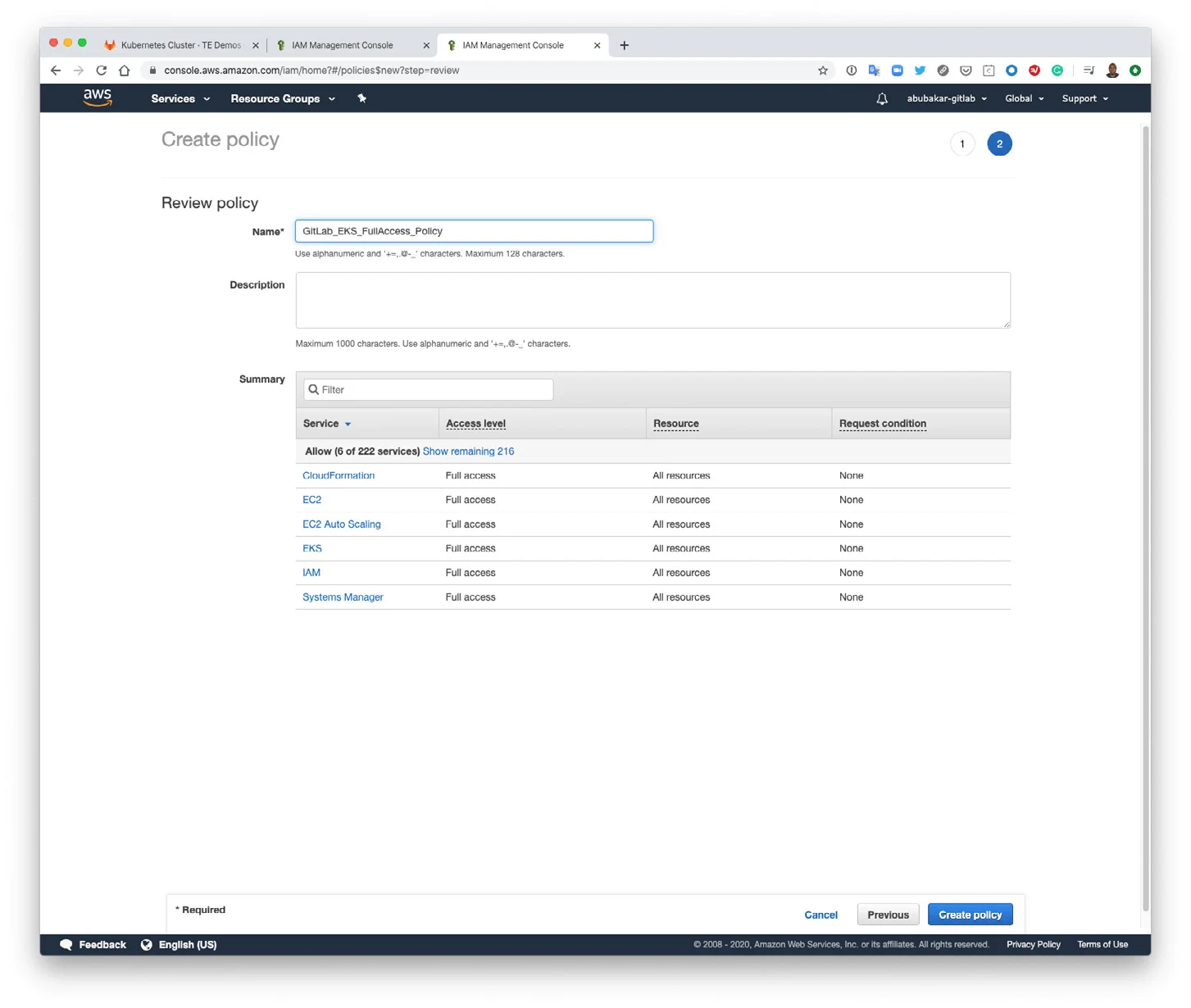The height and width of the screenshot is (1008, 1191).
Task: Go to step 1 indicator
Action: (x=962, y=144)
